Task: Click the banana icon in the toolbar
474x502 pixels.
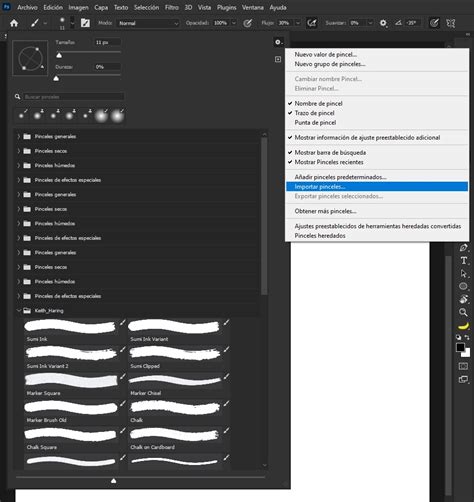Action: coord(463,325)
